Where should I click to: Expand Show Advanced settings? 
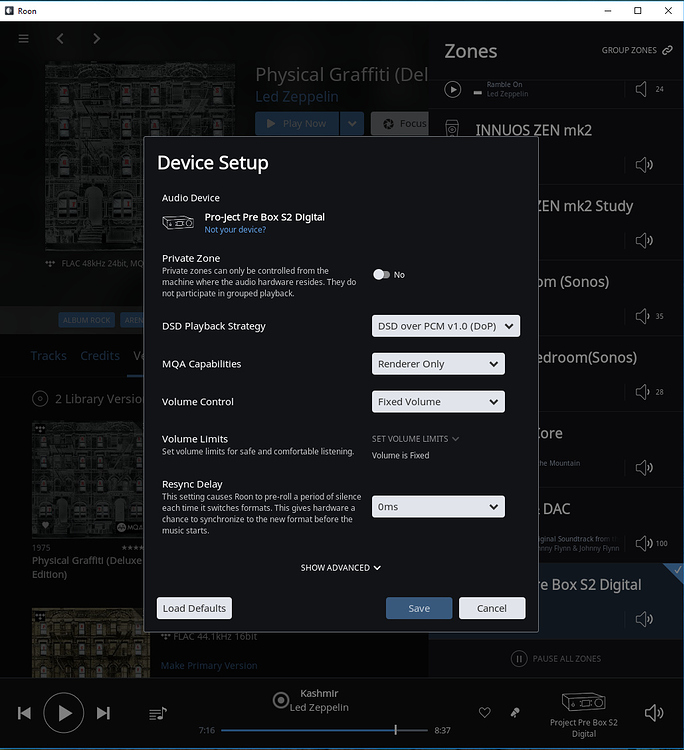coord(341,568)
